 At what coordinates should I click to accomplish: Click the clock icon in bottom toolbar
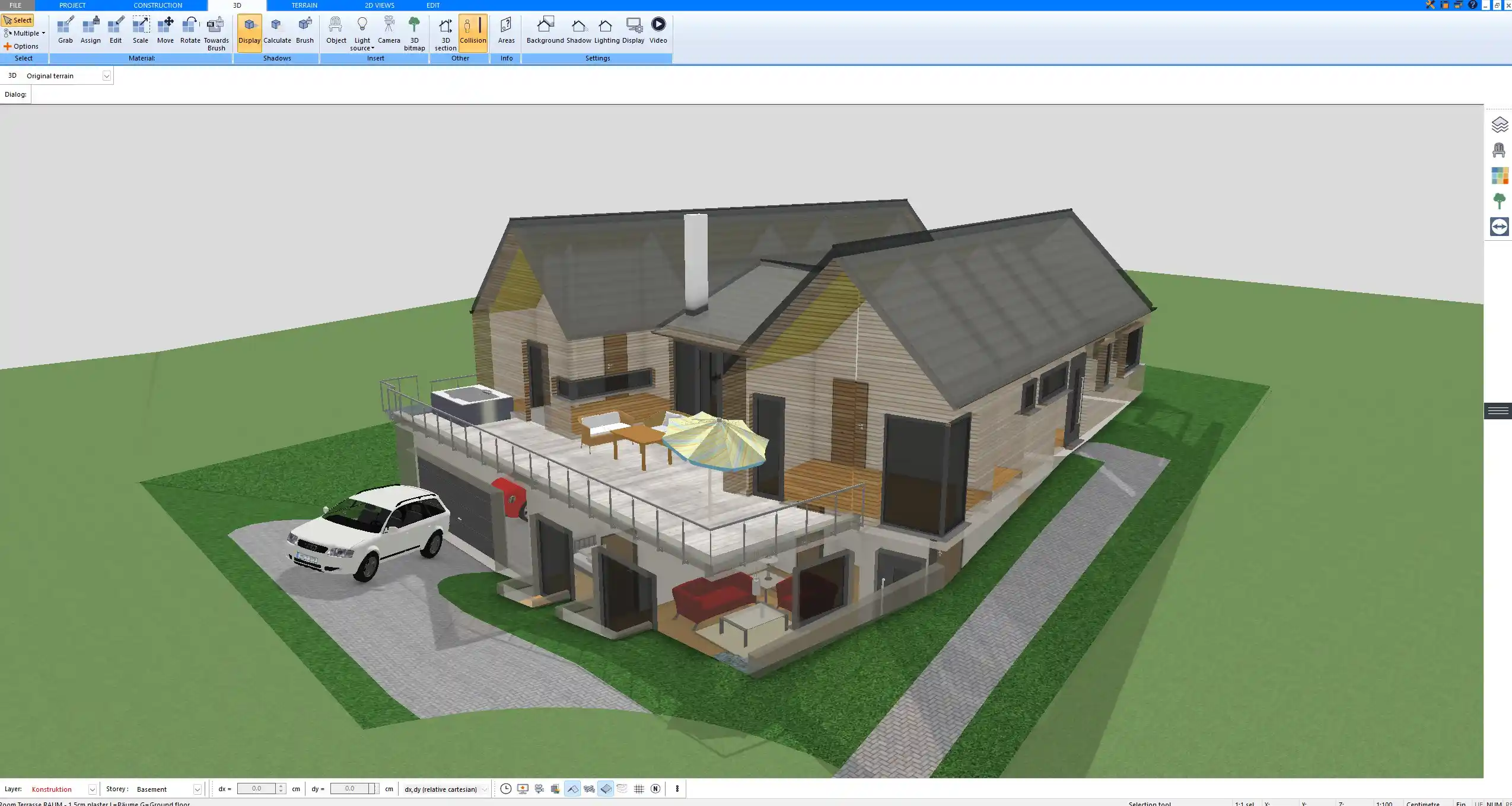coord(505,789)
